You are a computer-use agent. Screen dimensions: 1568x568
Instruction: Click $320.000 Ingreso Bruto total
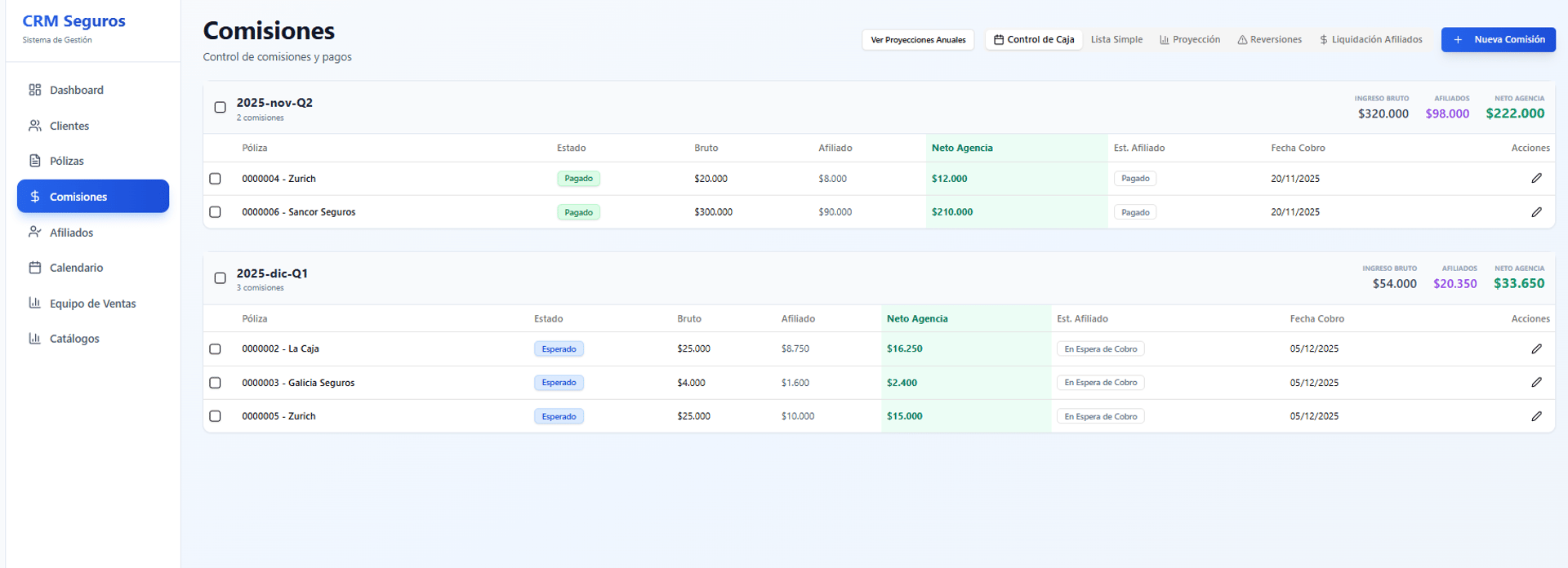(x=1383, y=113)
